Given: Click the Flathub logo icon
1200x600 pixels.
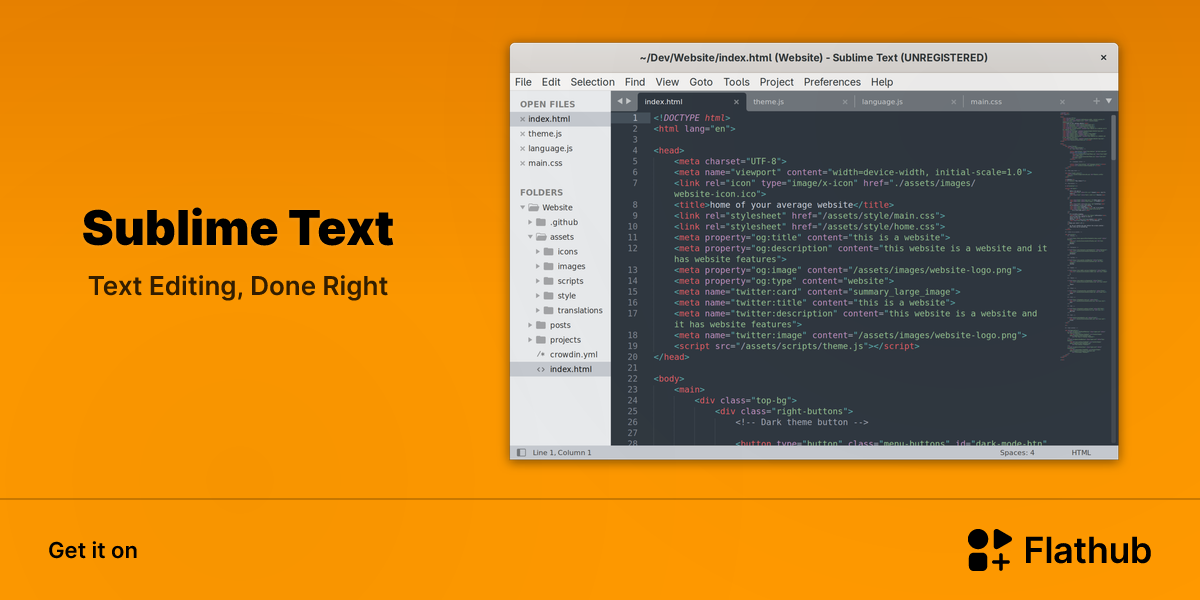Looking at the screenshot, I should click(x=989, y=550).
